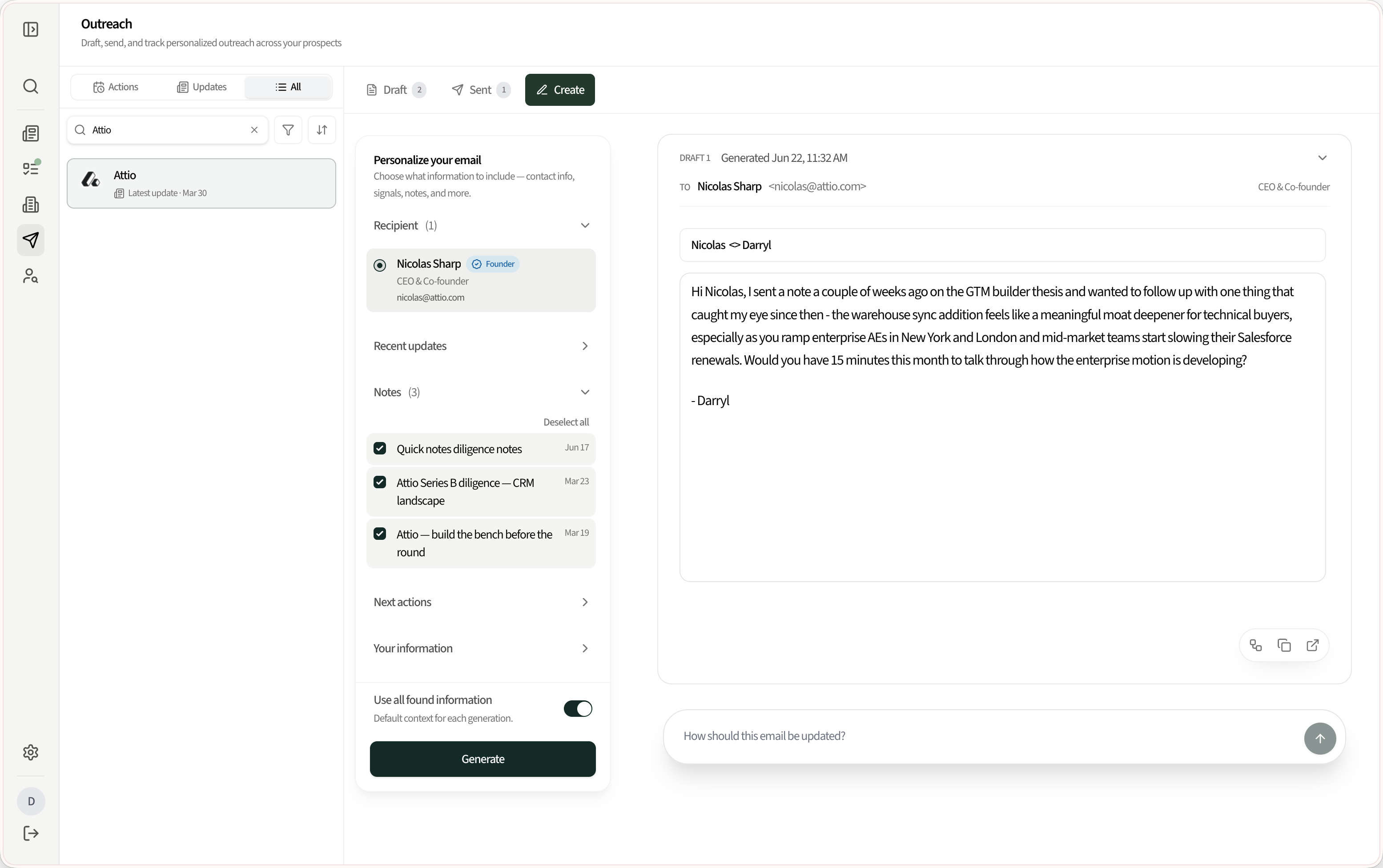Click the Generated Jun 22, 11:32 AM text
Viewport: 1383px width, 868px height.
[784, 158]
